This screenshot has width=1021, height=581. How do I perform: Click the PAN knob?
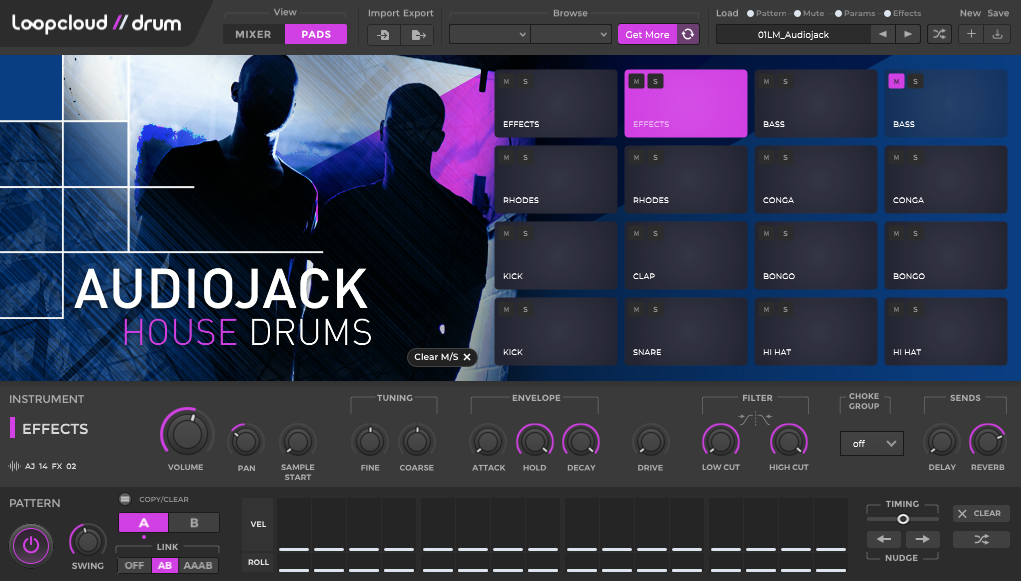(x=246, y=442)
